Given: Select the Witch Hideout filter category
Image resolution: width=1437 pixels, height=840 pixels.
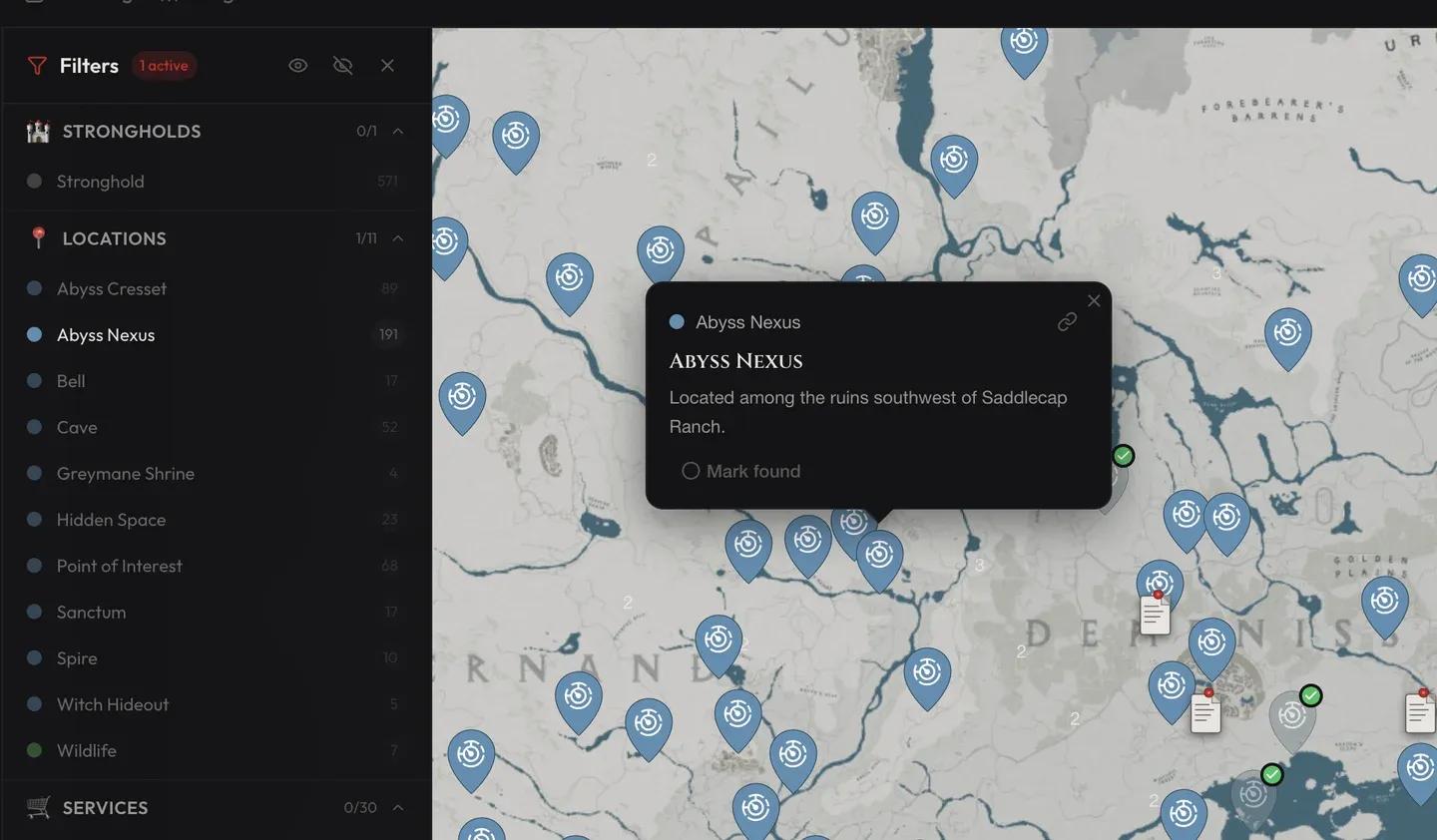Looking at the screenshot, I should click(x=112, y=703).
